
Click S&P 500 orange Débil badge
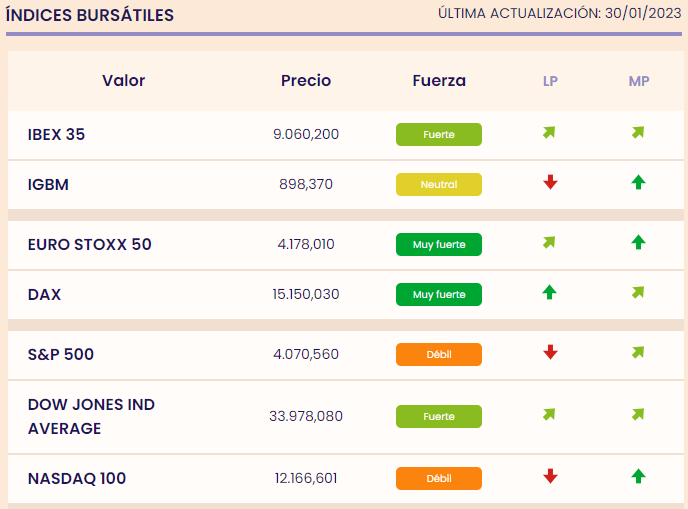coord(439,355)
